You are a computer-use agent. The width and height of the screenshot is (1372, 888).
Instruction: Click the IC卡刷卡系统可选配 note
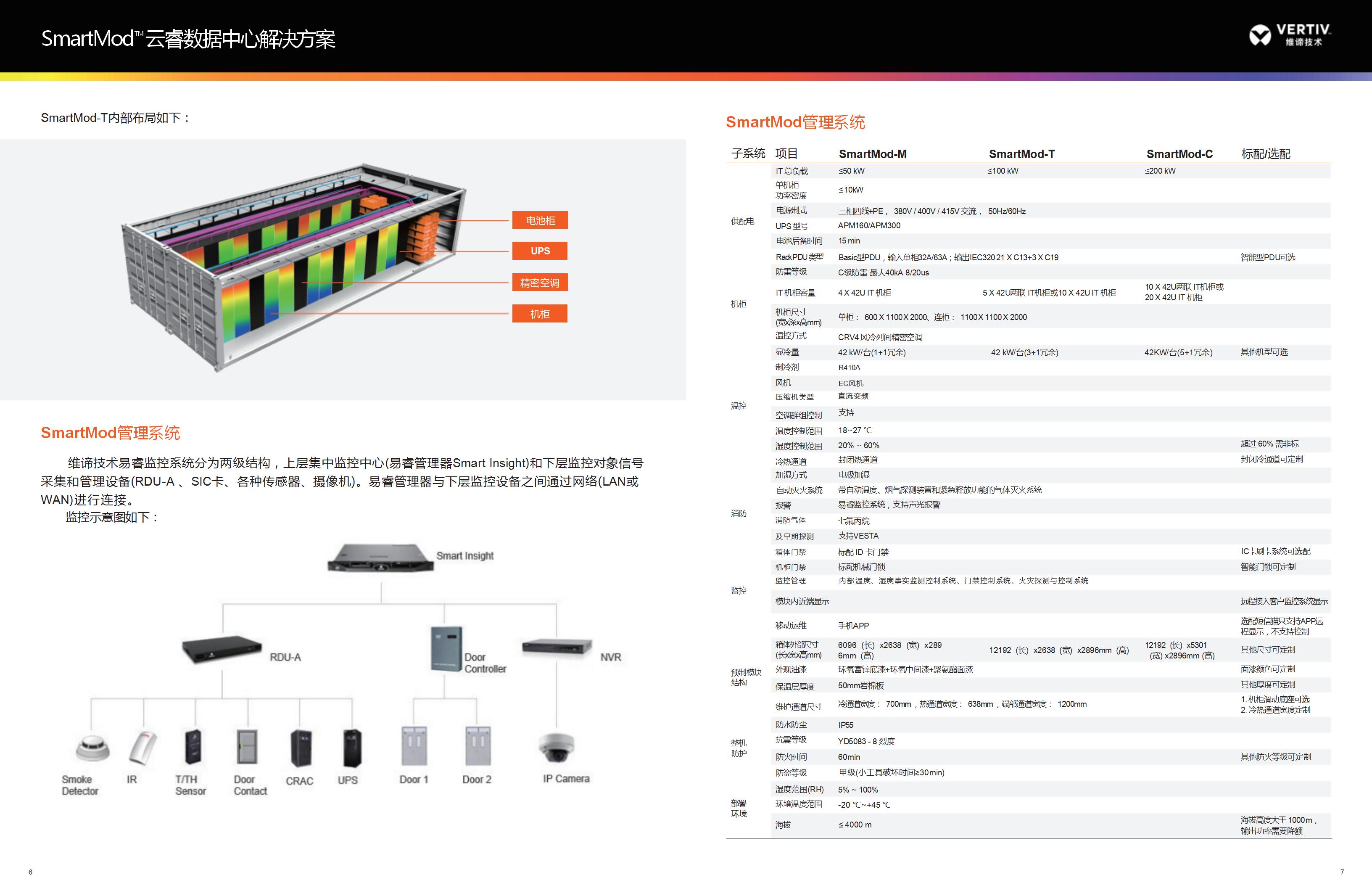click(1275, 551)
